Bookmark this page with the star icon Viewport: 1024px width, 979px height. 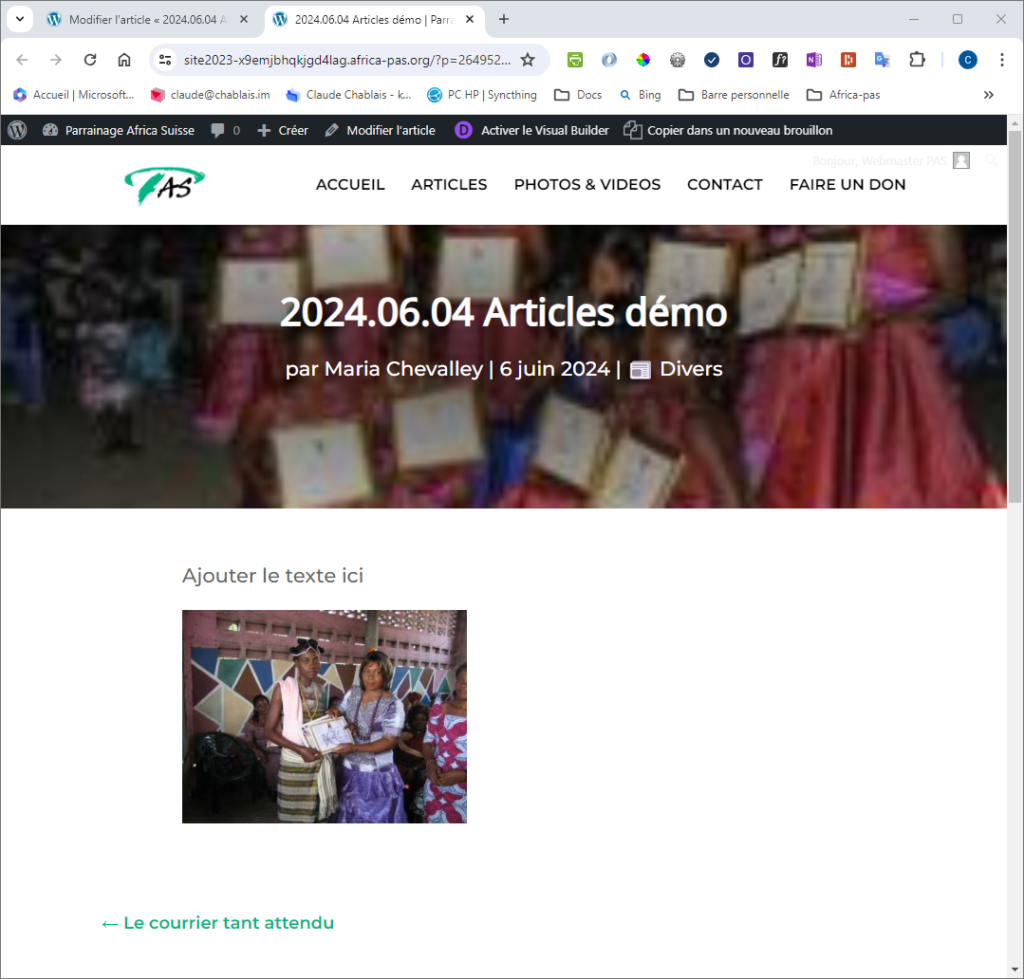click(x=528, y=60)
